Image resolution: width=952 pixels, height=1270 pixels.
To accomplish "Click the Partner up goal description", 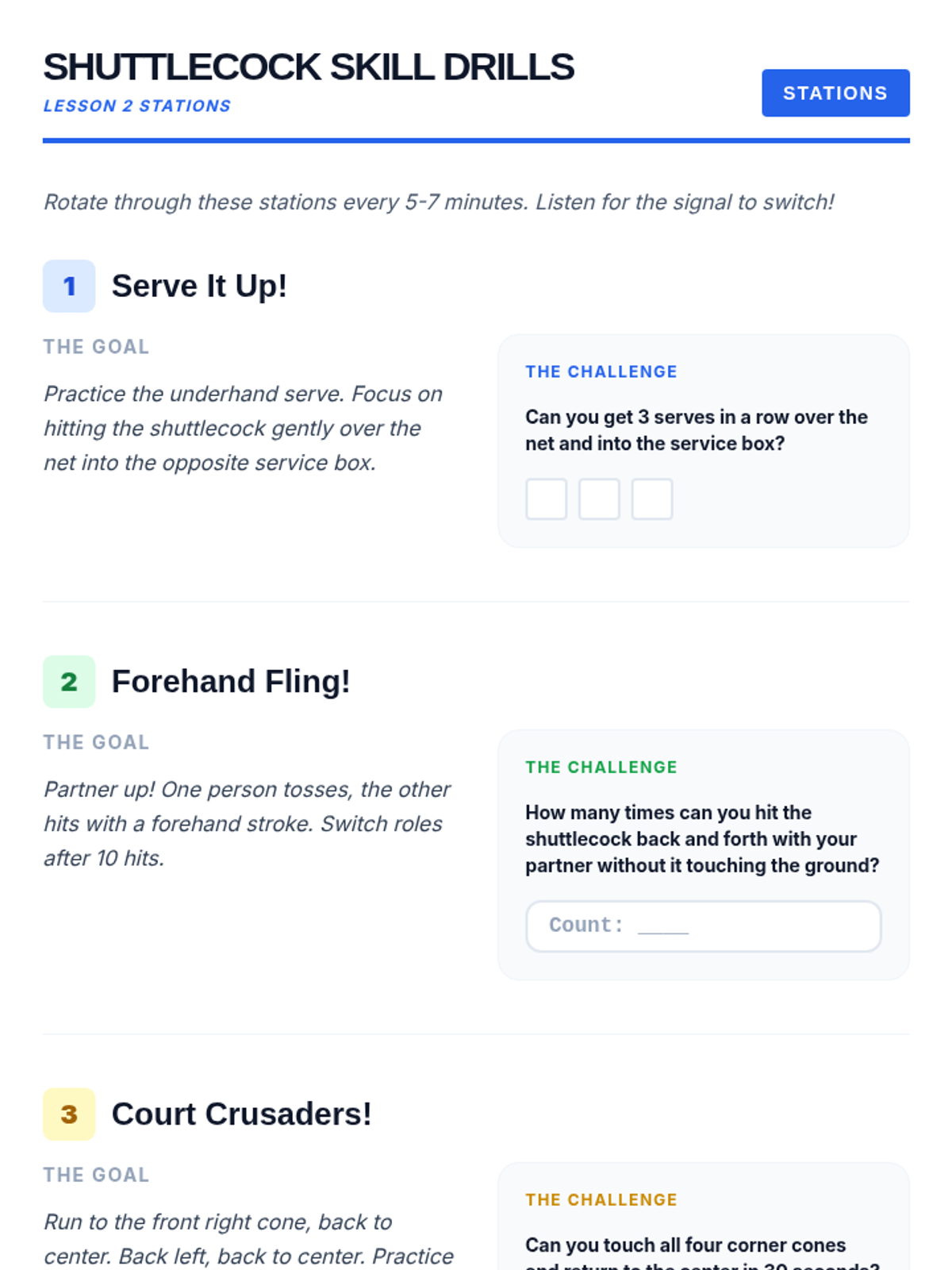I will 246,823.
